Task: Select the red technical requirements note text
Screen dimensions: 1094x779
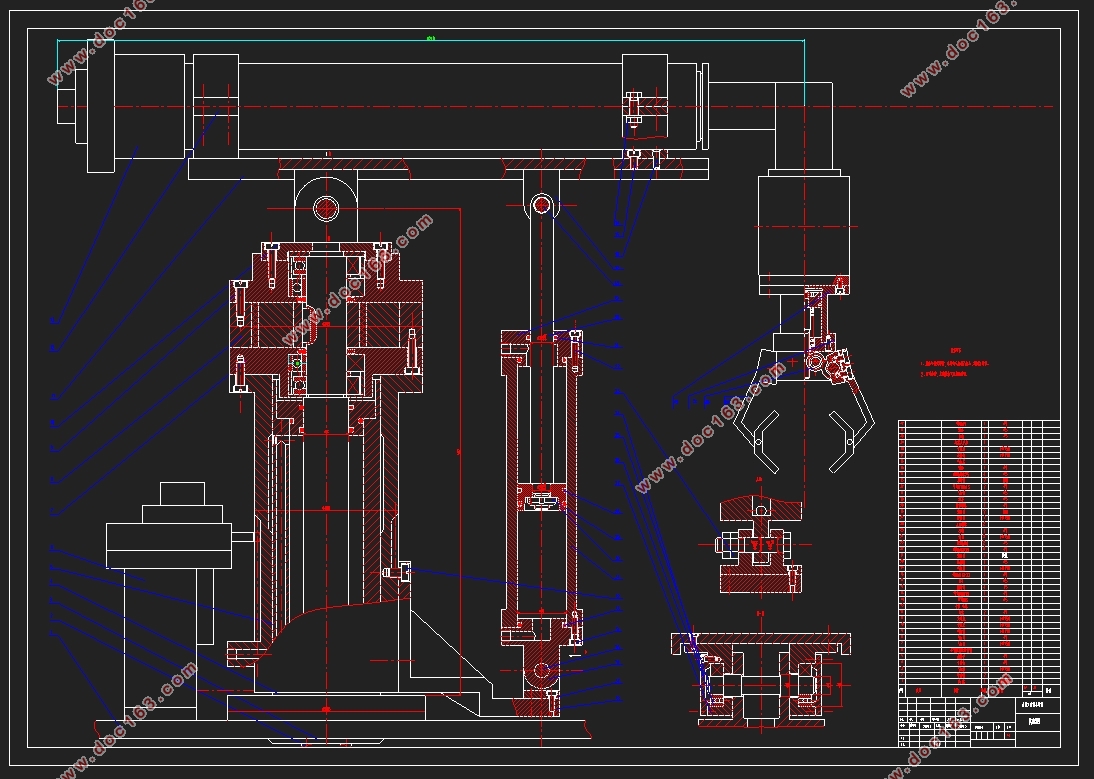Action: coord(954,364)
